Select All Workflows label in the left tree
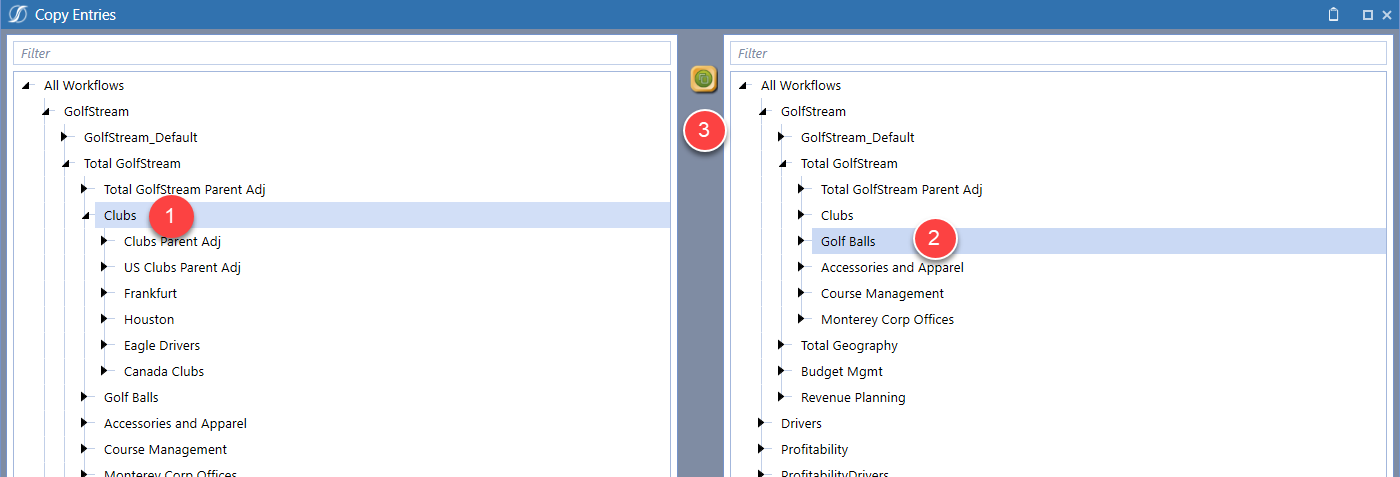Image resolution: width=1400 pixels, height=477 pixels. tap(84, 85)
